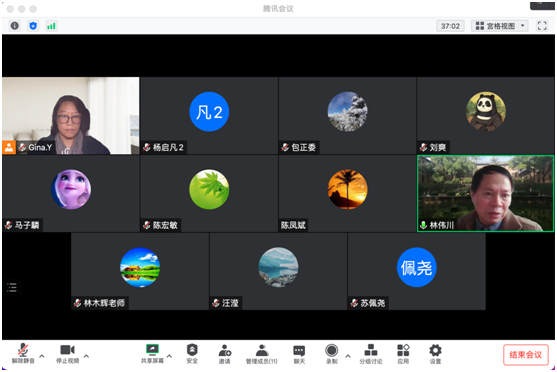Expand audio options arrow beside 解除静音
The height and width of the screenshot is (372, 557).
pyautogui.click(x=42, y=356)
